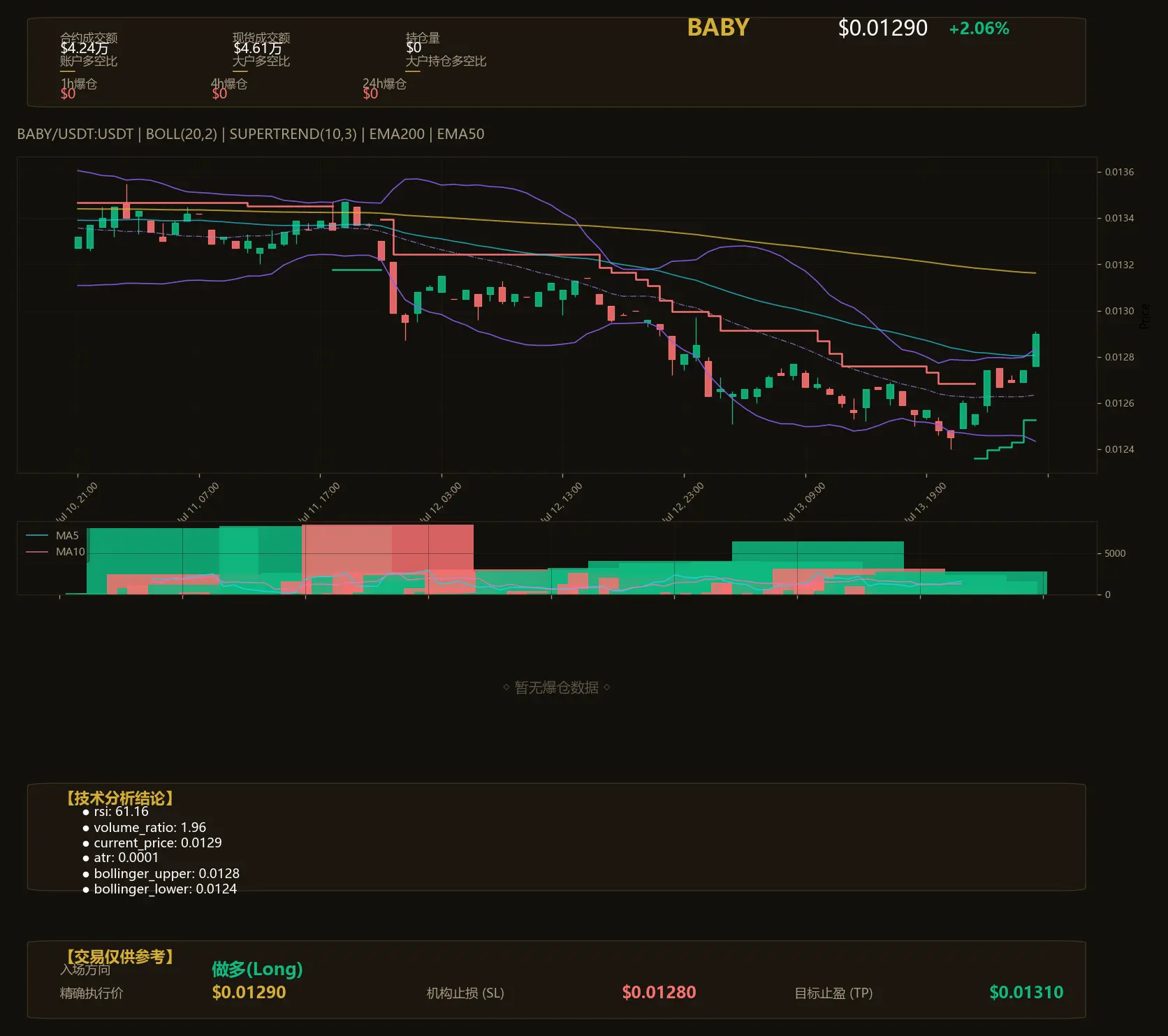Click the BABY ticker symbol header
This screenshot has width=1168, height=1036.
pos(718,27)
